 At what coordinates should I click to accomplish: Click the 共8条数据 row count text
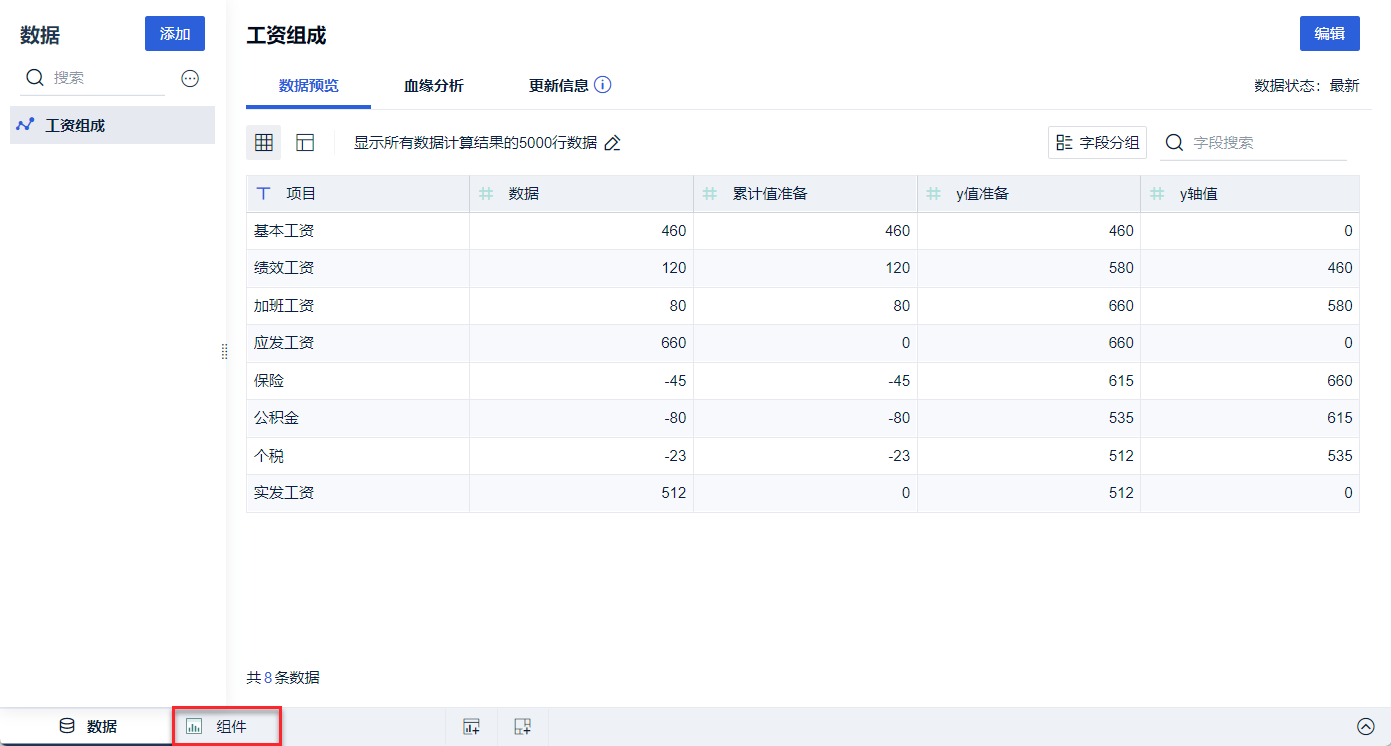(x=283, y=678)
